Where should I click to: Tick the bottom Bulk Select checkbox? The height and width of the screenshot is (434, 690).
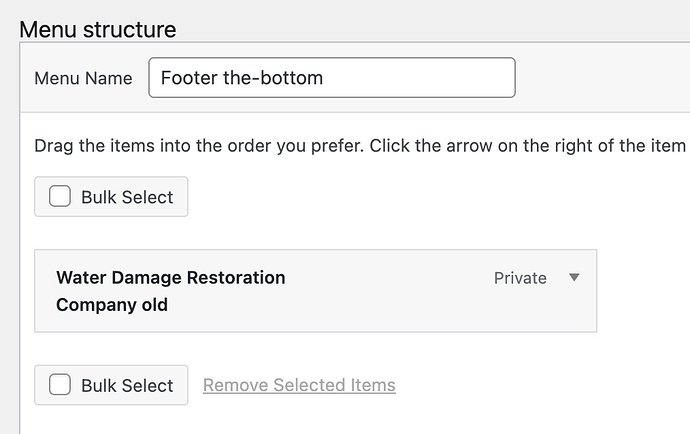[x=60, y=385]
